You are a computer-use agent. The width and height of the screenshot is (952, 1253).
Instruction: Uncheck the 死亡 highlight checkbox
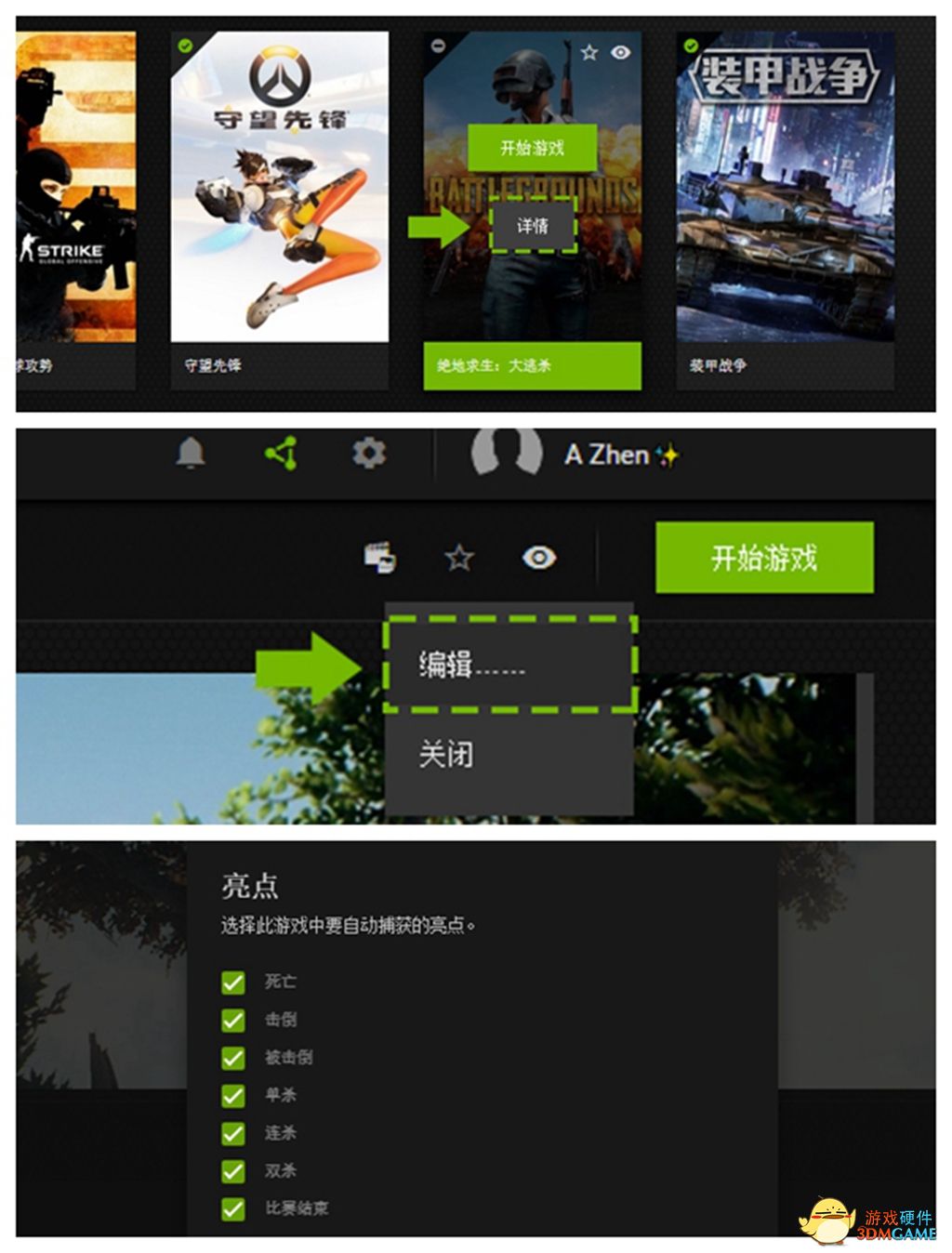[x=232, y=983]
